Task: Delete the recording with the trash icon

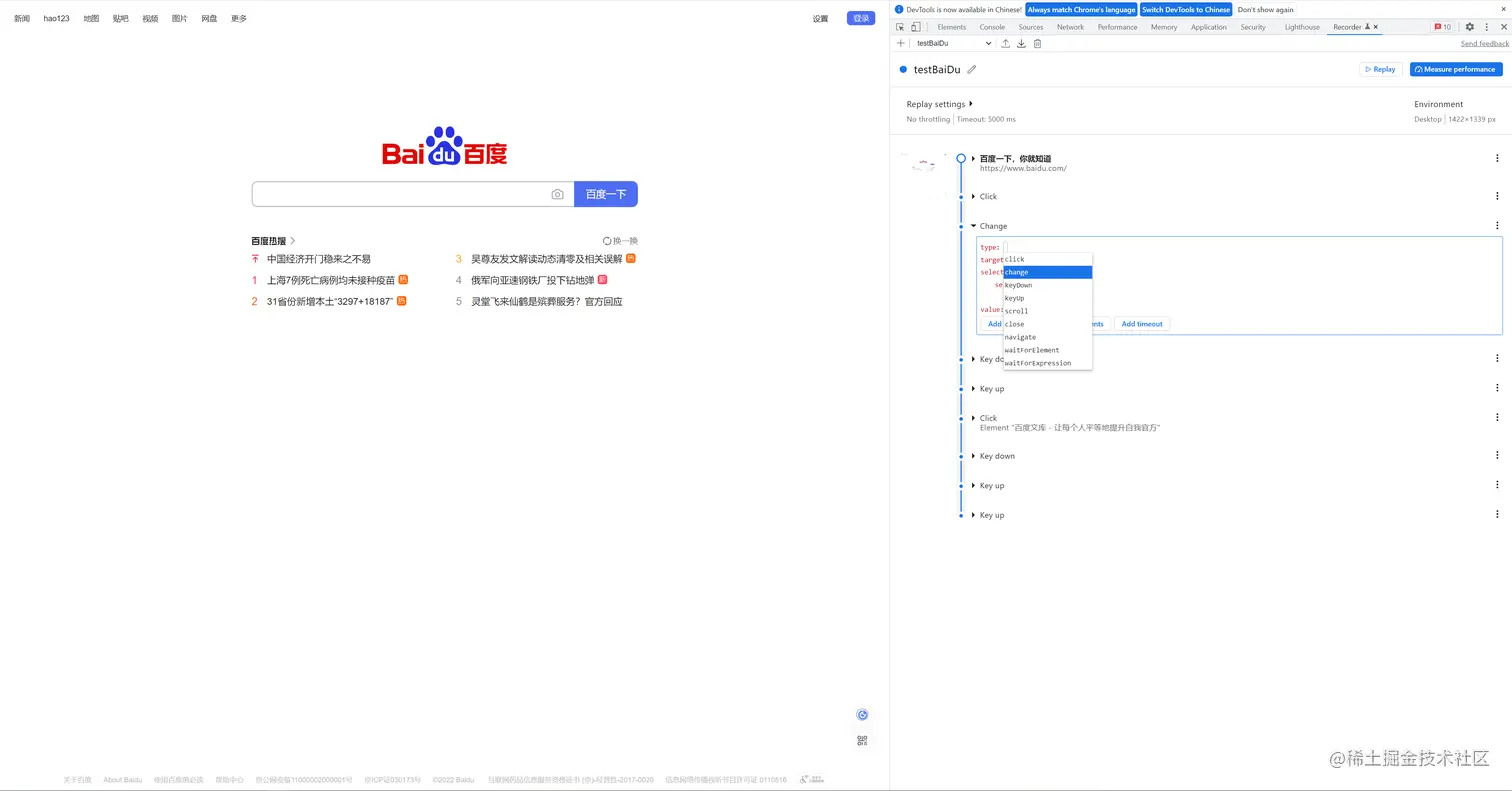Action: (x=1037, y=43)
